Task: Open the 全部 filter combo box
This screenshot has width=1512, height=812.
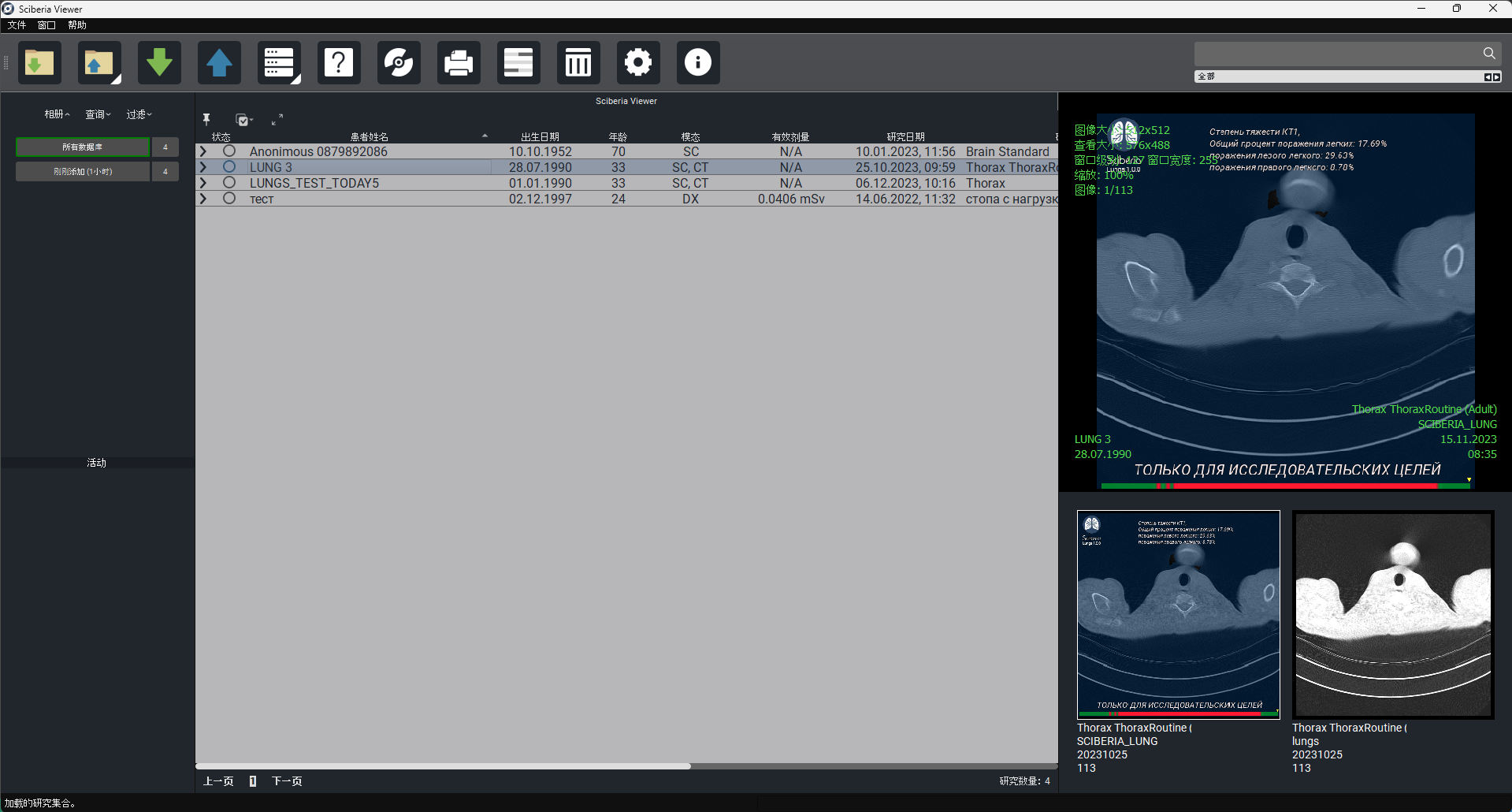Action: tap(1348, 76)
